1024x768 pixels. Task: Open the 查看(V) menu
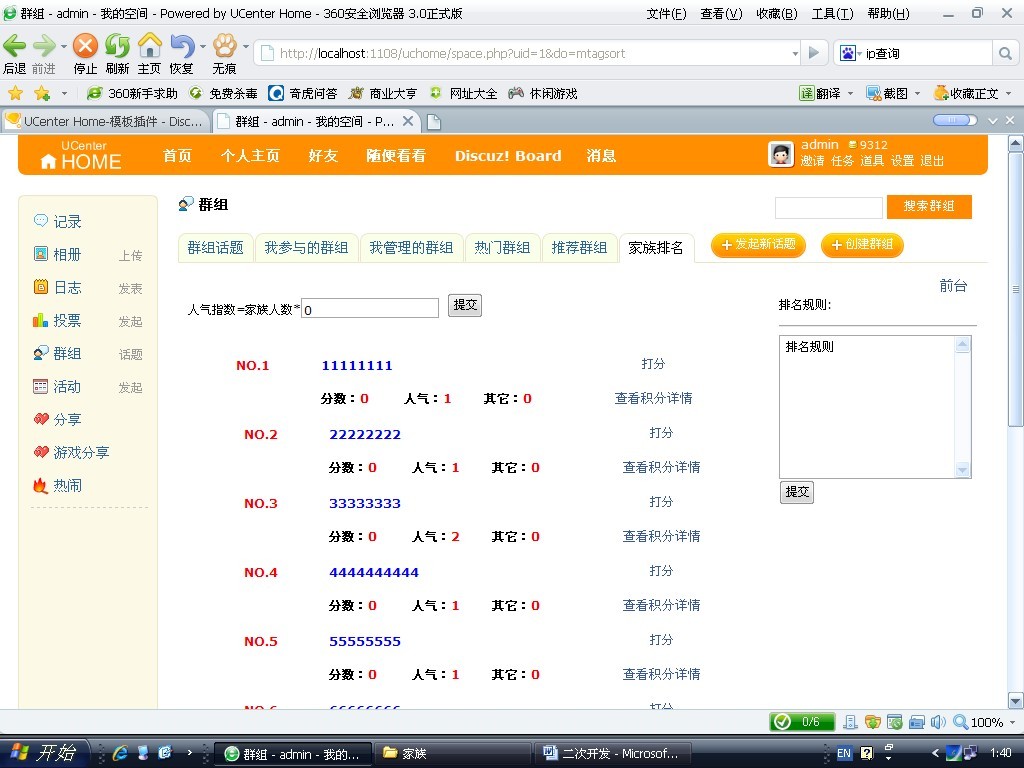[721, 14]
